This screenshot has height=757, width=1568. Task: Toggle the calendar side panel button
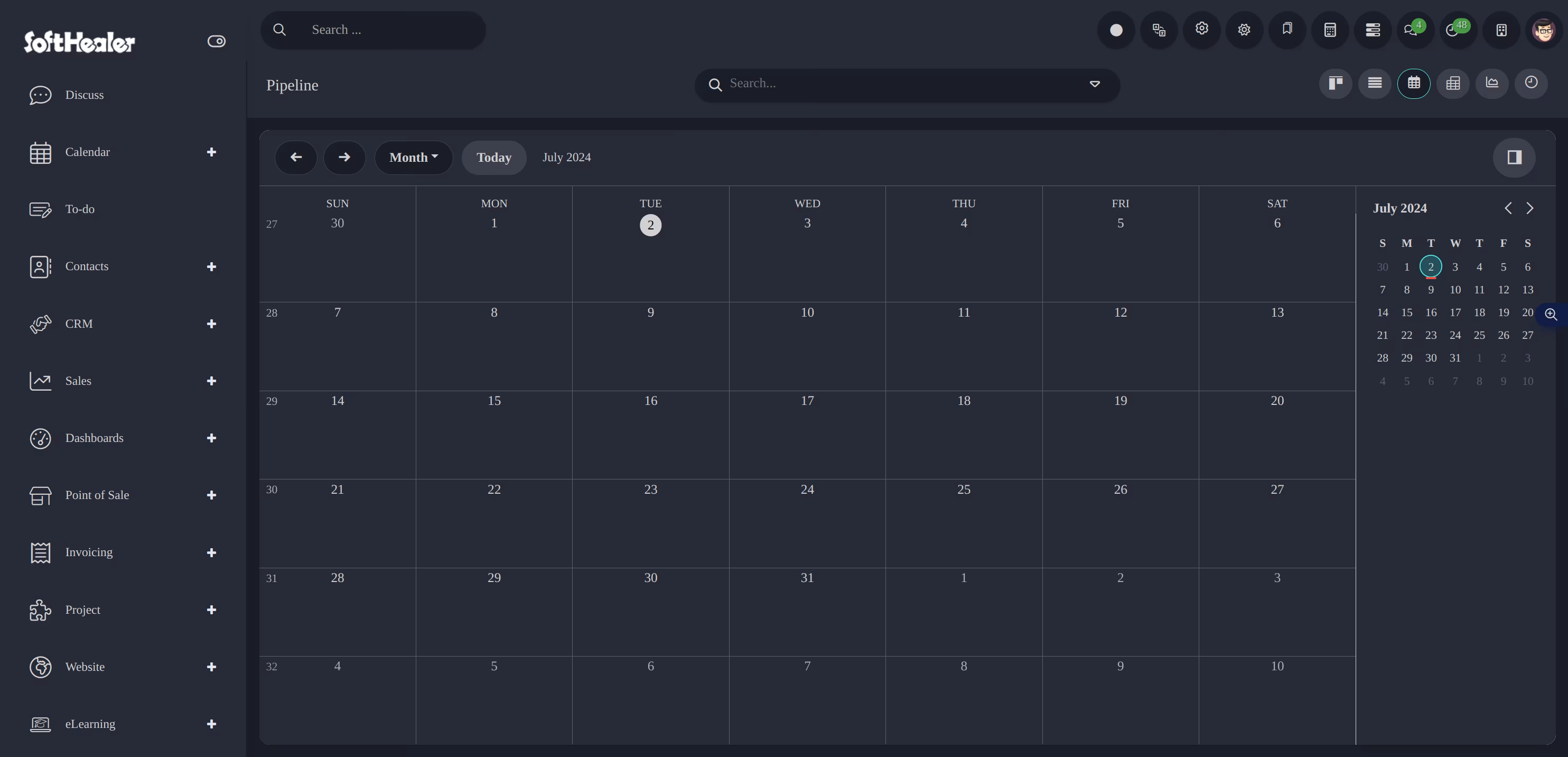click(1514, 158)
